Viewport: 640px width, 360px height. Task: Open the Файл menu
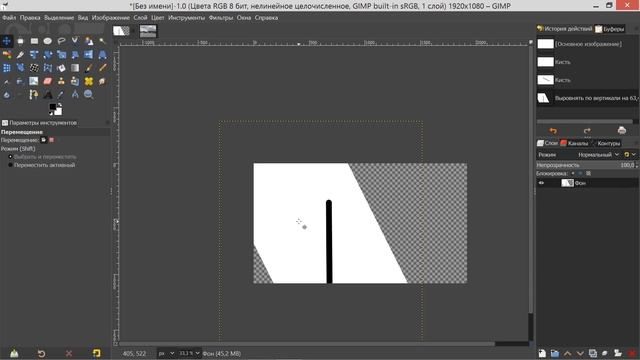(9, 18)
